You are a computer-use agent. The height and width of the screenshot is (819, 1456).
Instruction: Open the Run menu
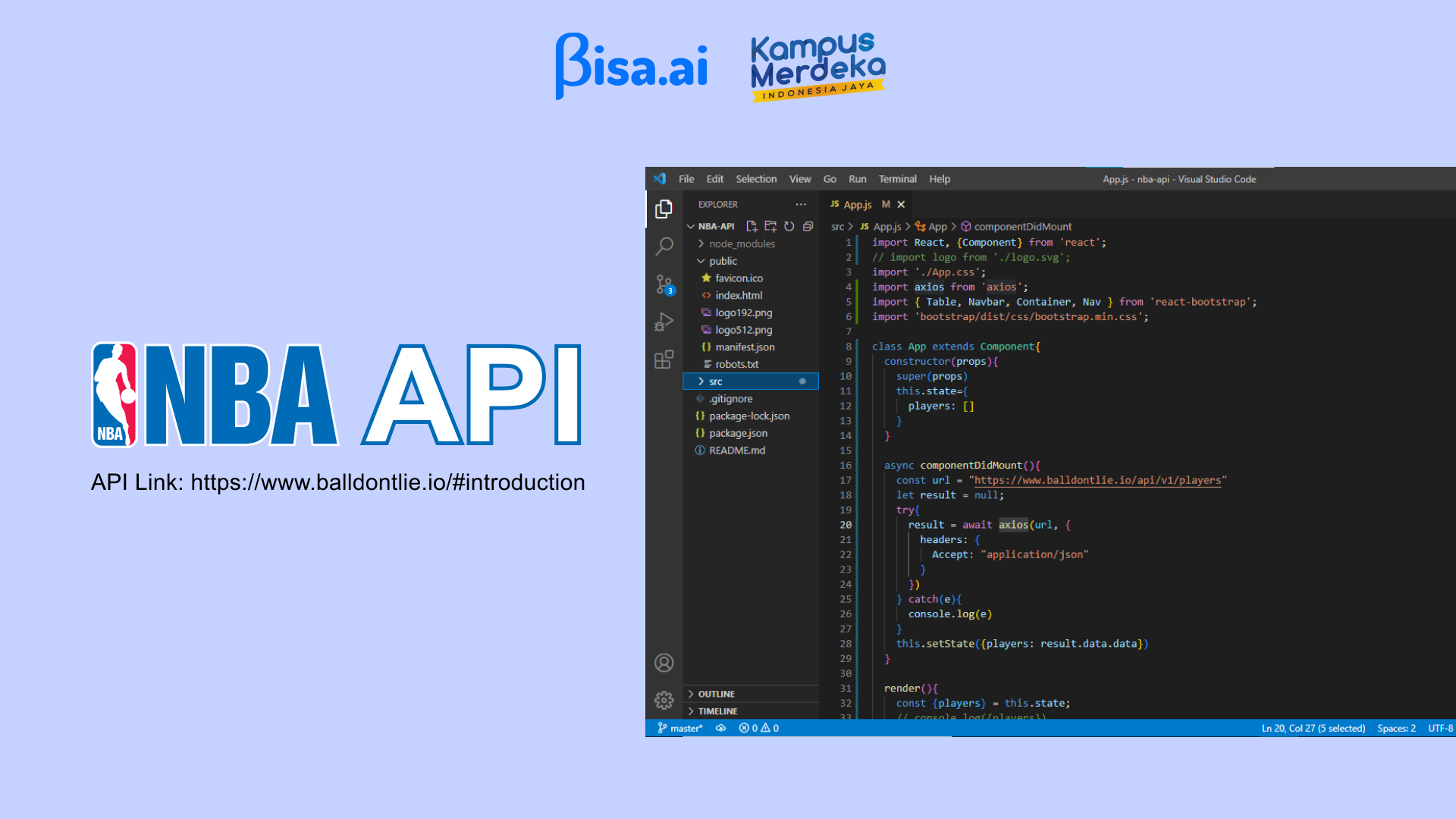[x=857, y=179]
